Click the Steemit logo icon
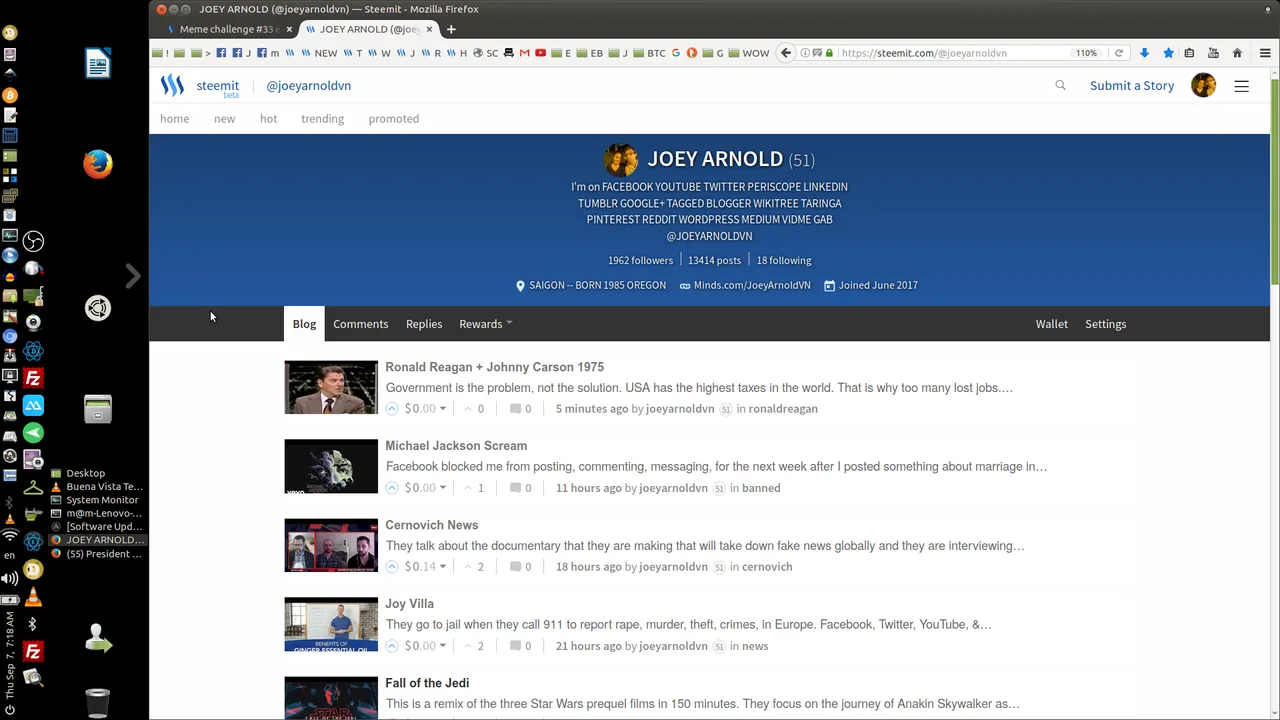 tap(172, 85)
